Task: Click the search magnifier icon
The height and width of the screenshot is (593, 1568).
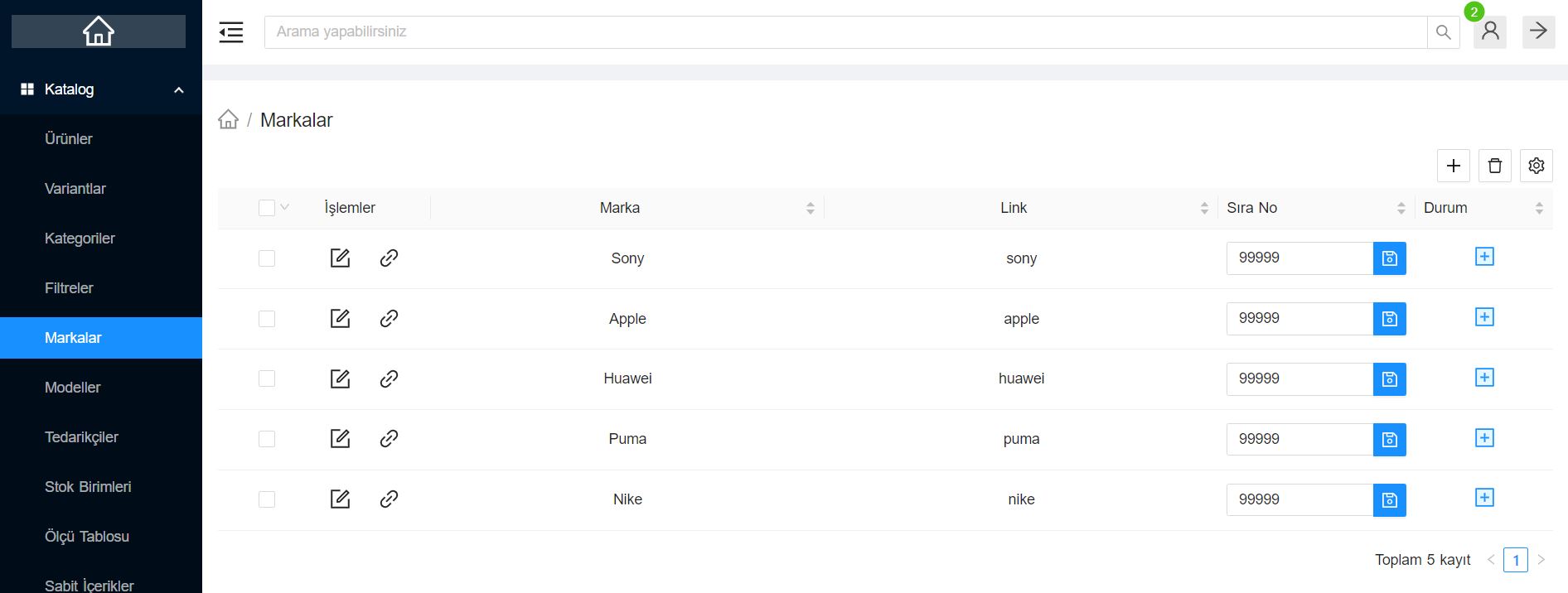Action: pos(1444,32)
